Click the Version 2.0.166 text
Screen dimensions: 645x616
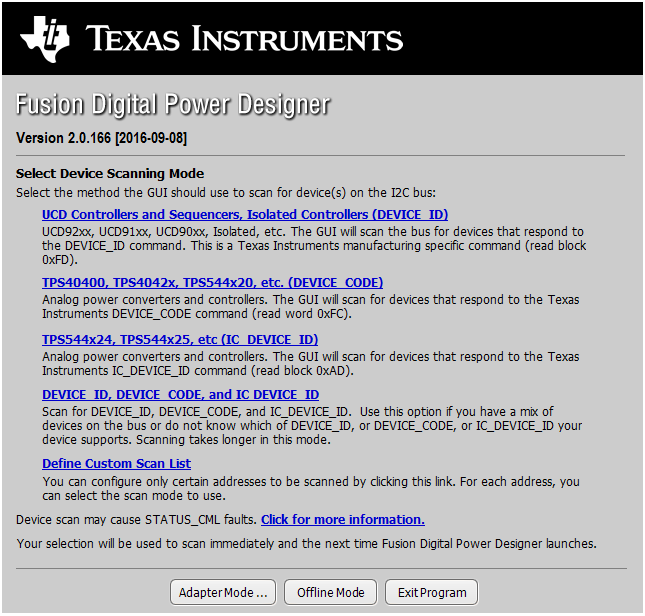[x=101, y=136]
